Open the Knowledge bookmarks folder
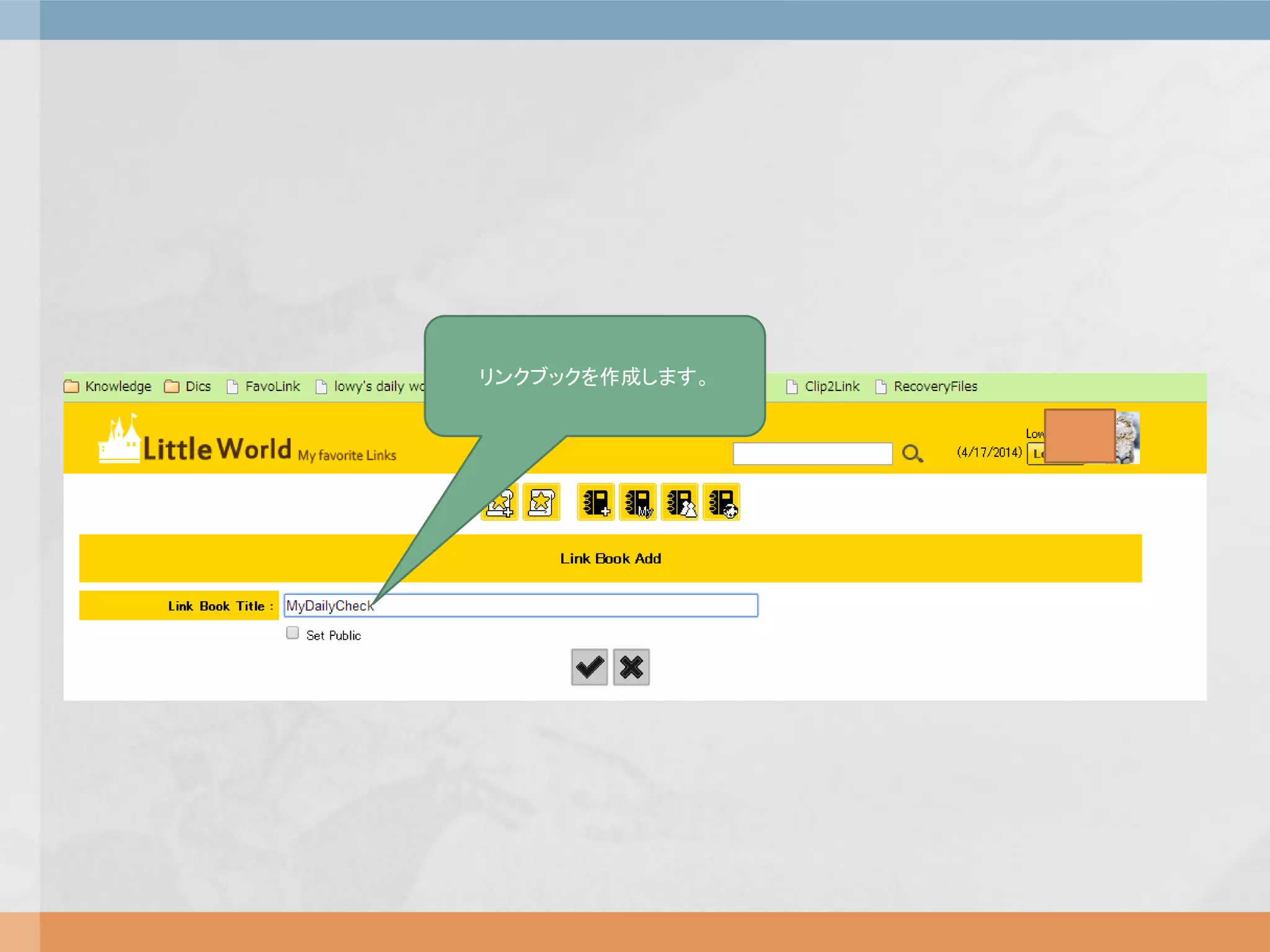This screenshot has height=952, width=1270. [x=108, y=387]
